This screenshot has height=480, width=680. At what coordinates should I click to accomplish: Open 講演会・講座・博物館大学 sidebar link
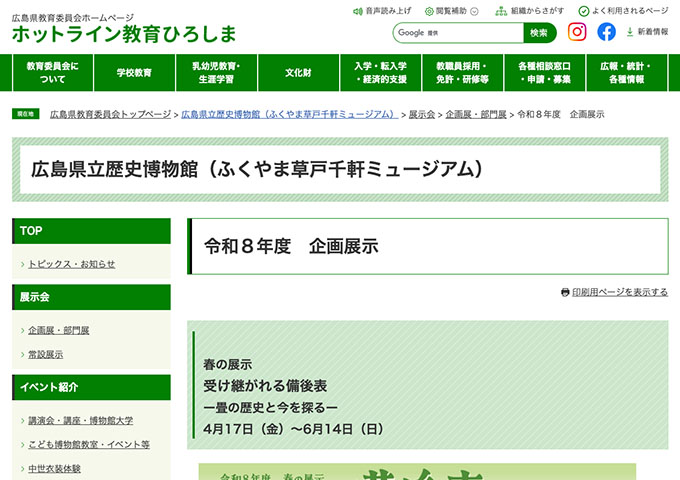pyautogui.click(x=81, y=421)
